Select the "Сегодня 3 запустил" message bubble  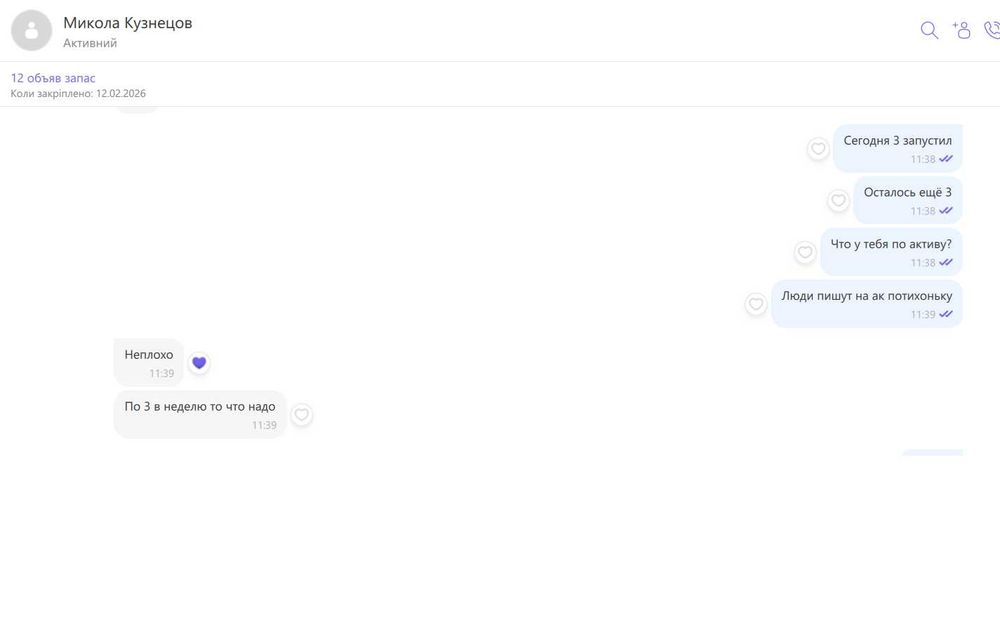(897, 148)
